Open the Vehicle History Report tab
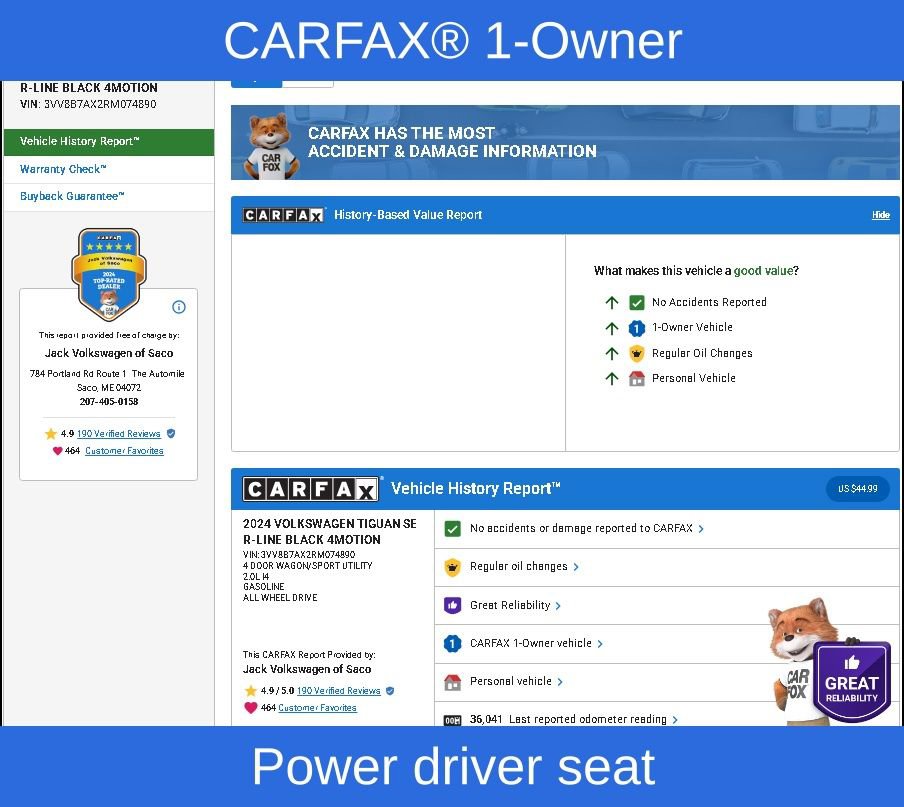904x807 pixels. 108,142
